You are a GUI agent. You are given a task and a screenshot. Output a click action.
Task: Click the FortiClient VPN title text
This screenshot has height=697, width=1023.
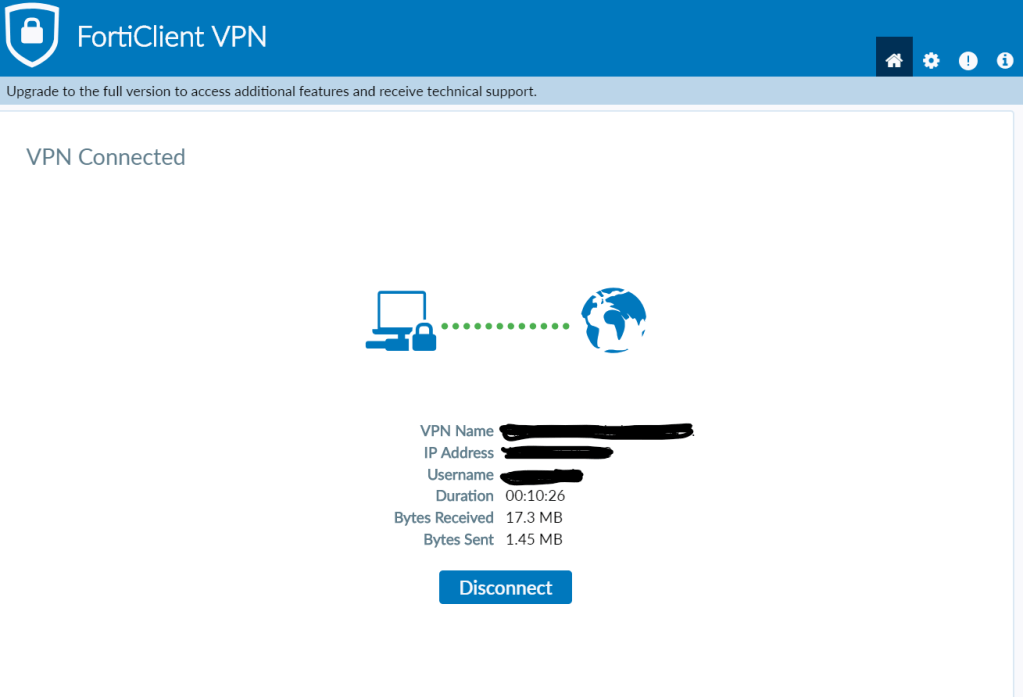[172, 37]
